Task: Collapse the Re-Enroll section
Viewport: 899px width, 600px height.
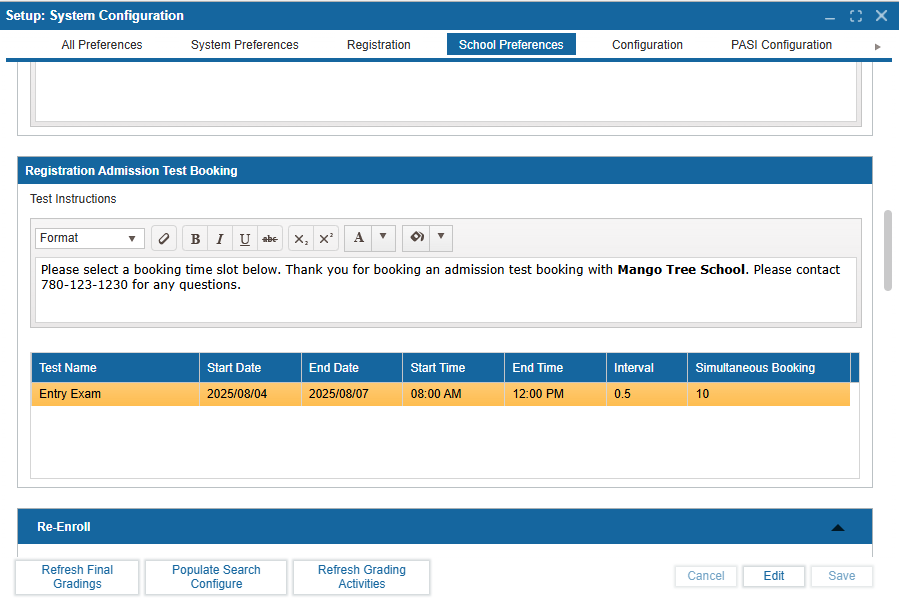Action: pyautogui.click(x=838, y=527)
